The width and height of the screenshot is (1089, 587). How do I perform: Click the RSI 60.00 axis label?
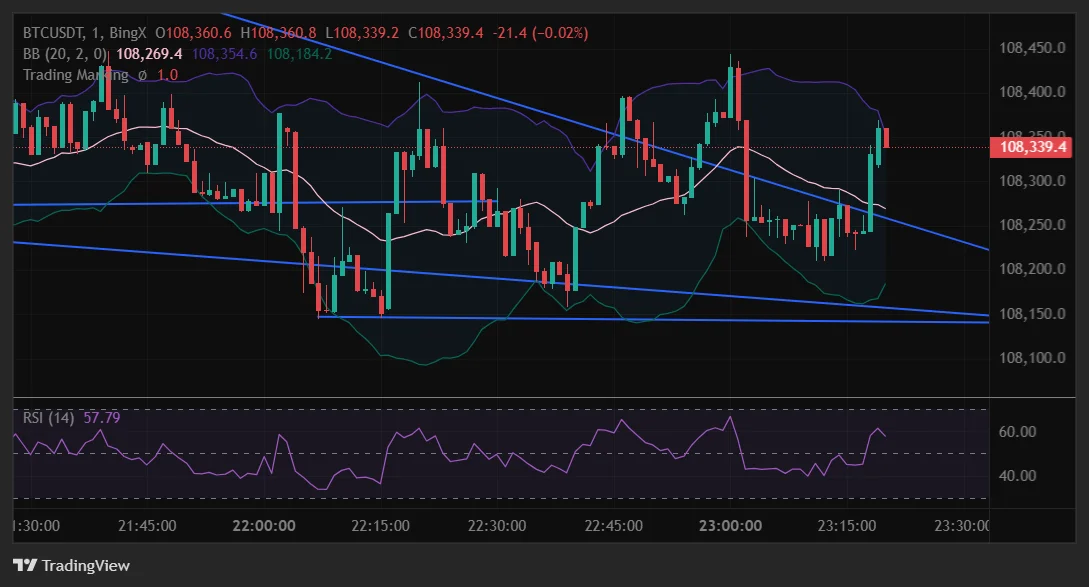pos(1017,431)
